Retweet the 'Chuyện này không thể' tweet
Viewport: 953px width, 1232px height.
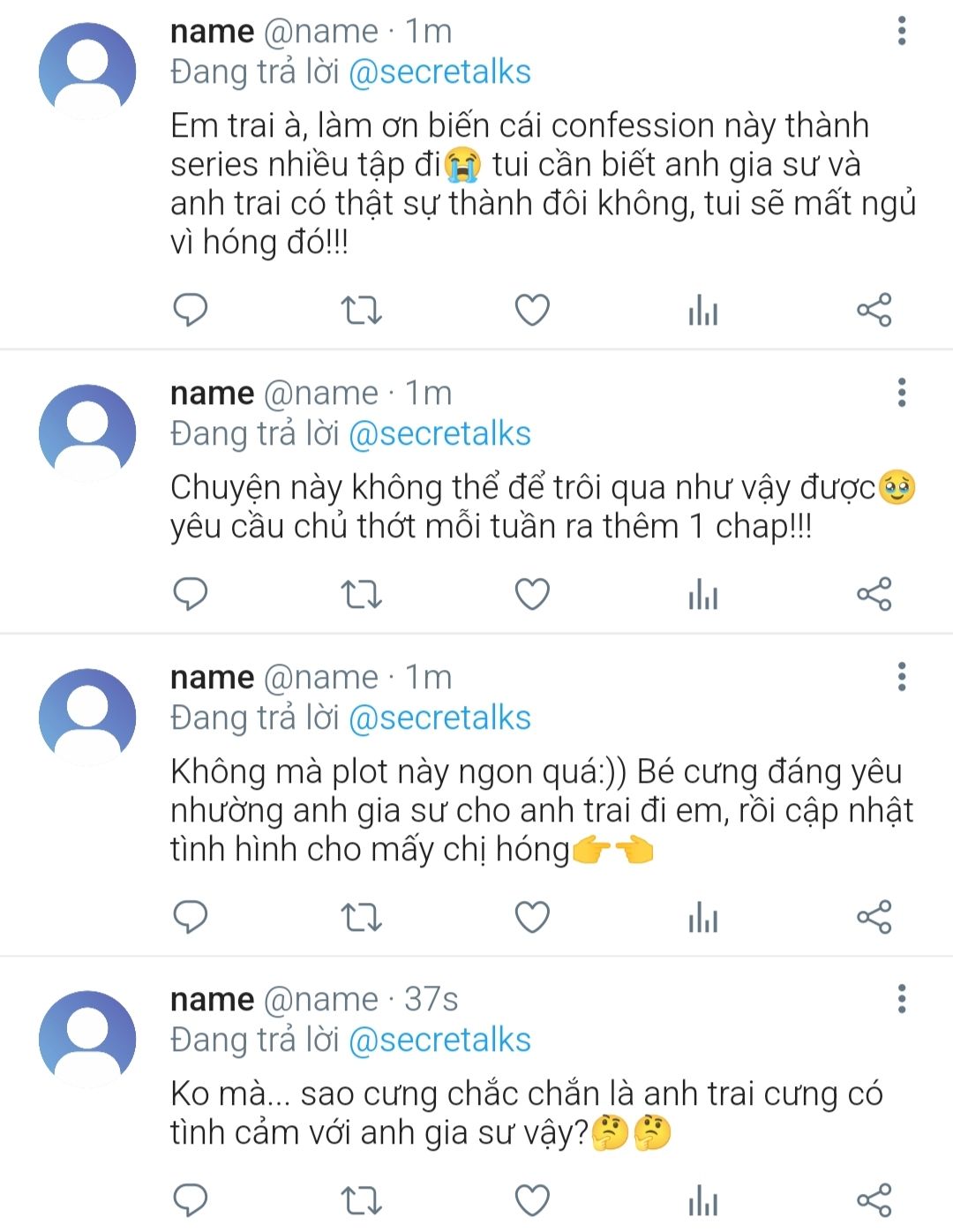(x=361, y=594)
